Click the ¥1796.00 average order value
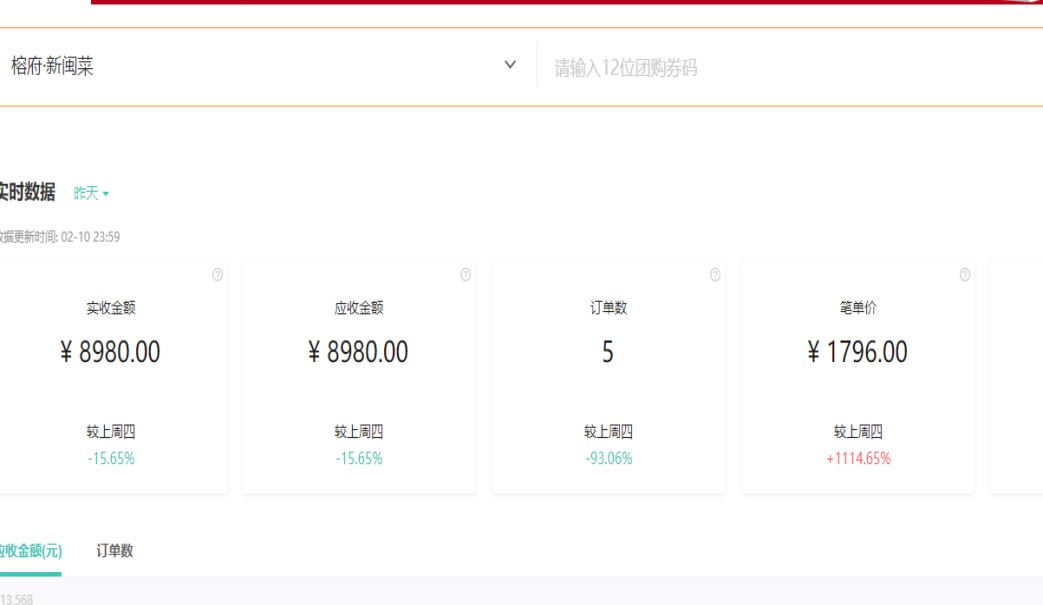Image resolution: width=1043 pixels, height=605 pixels. point(858,352)
